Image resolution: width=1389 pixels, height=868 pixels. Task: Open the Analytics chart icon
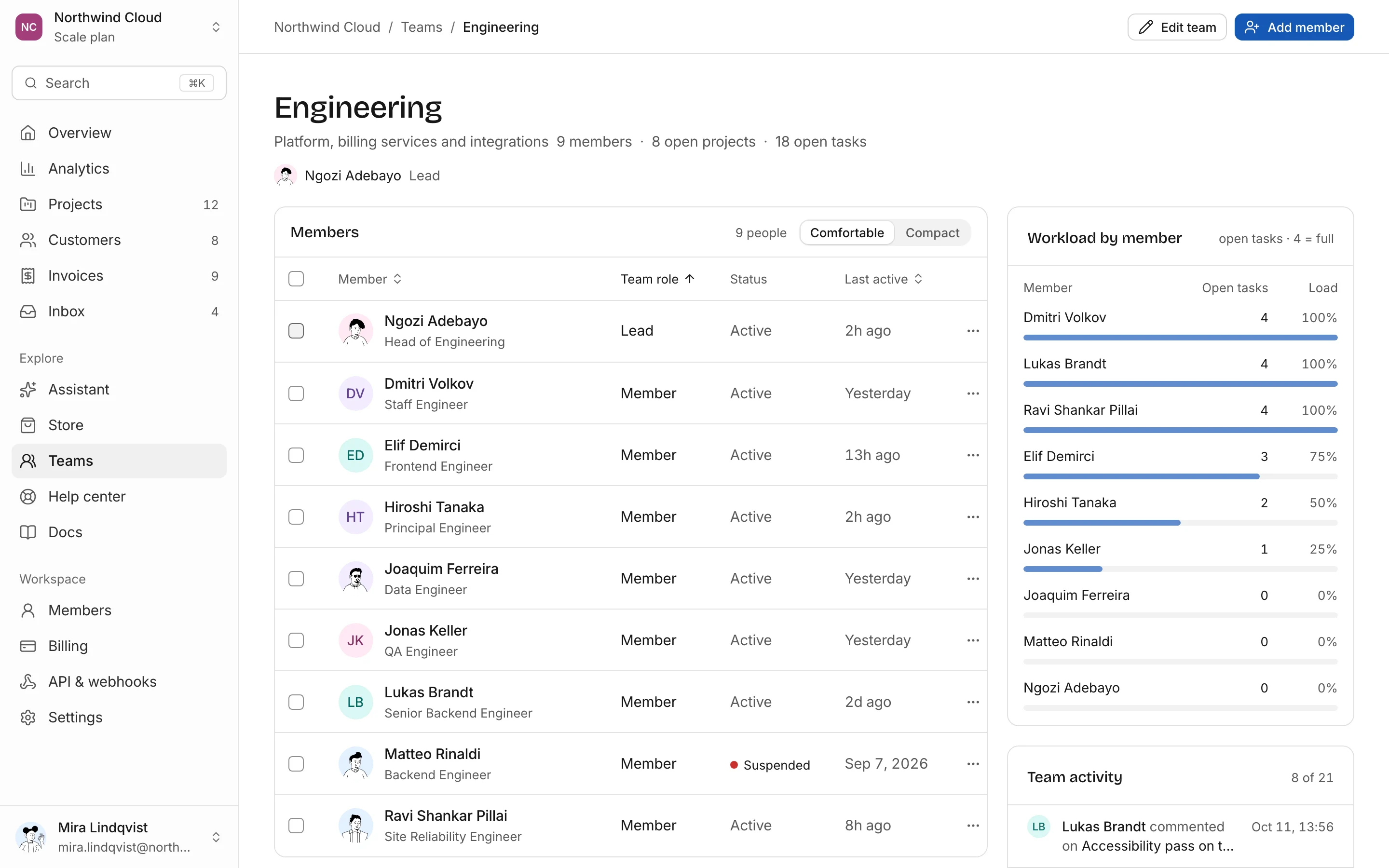[x=27, y=168]
